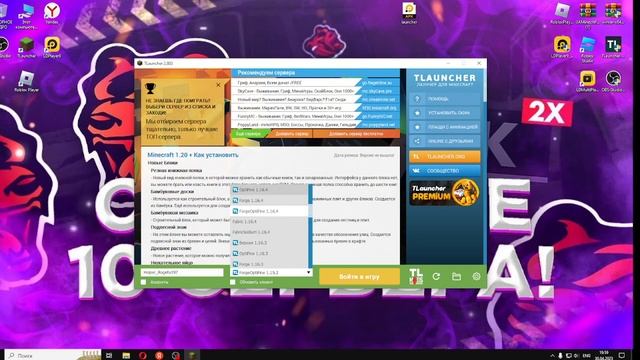Screen dimensions: 640x360
Task: Switch the 'ENG' input language indicator
Action: [x=587, y=356]
